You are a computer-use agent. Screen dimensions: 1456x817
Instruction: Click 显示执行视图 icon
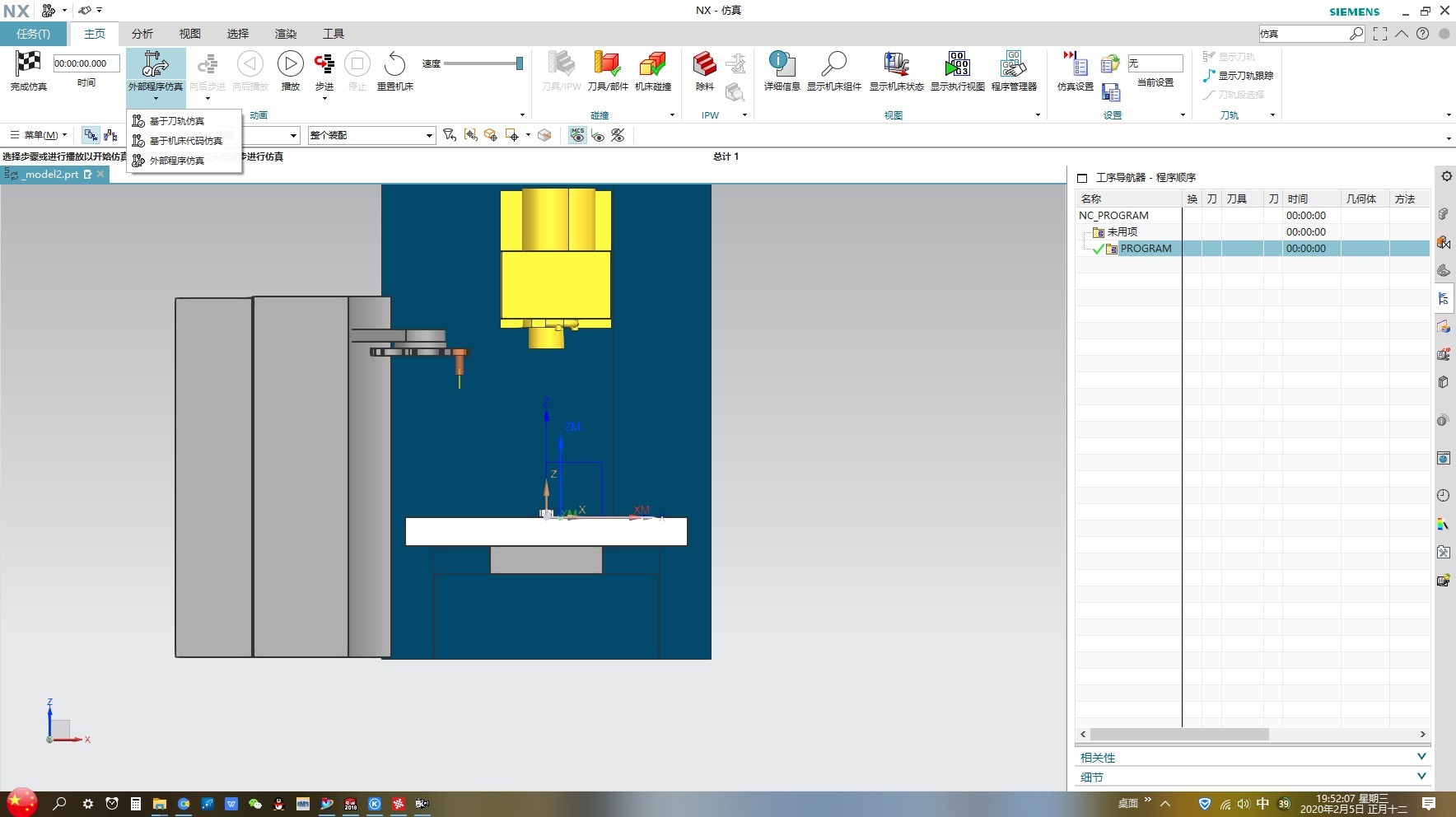[957, 63]
